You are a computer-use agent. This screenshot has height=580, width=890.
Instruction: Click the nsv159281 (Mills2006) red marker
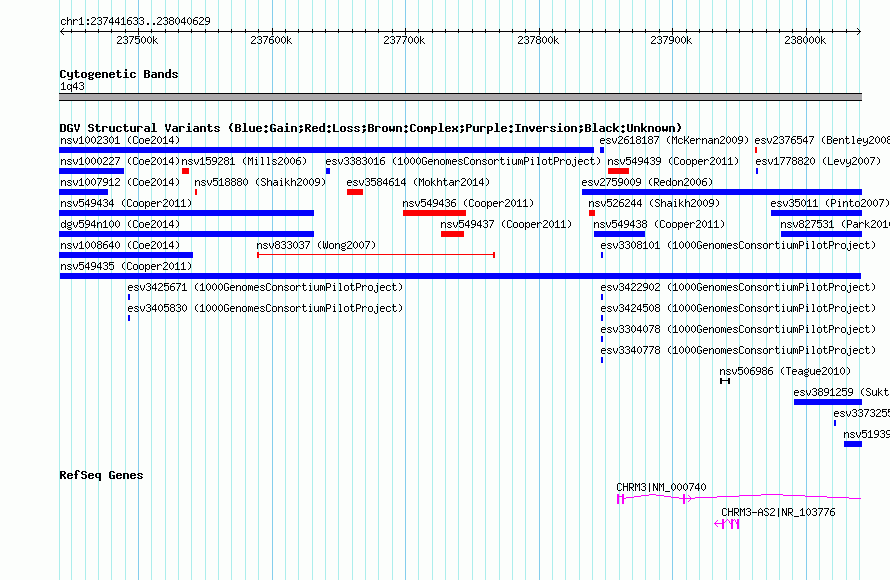[186, 171]
